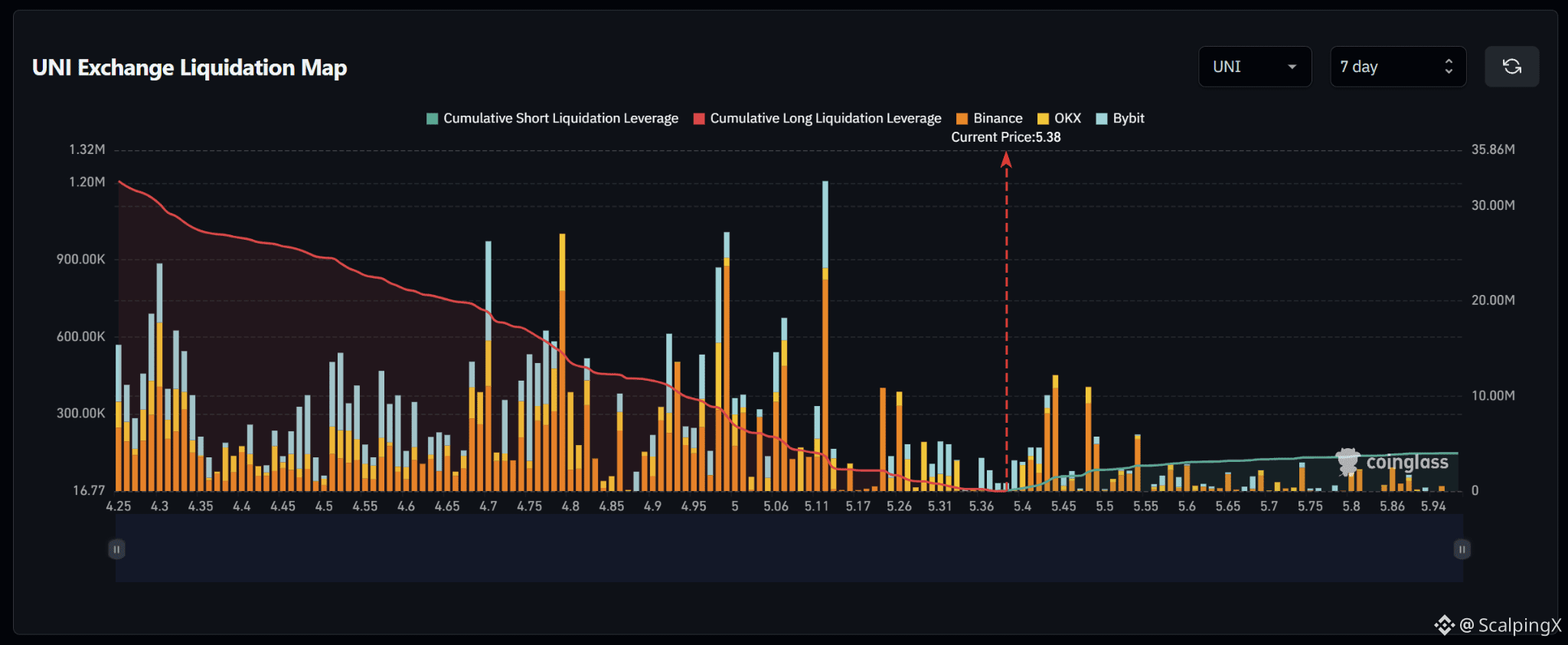Click the left axis value 1.20M

(87, 182)
